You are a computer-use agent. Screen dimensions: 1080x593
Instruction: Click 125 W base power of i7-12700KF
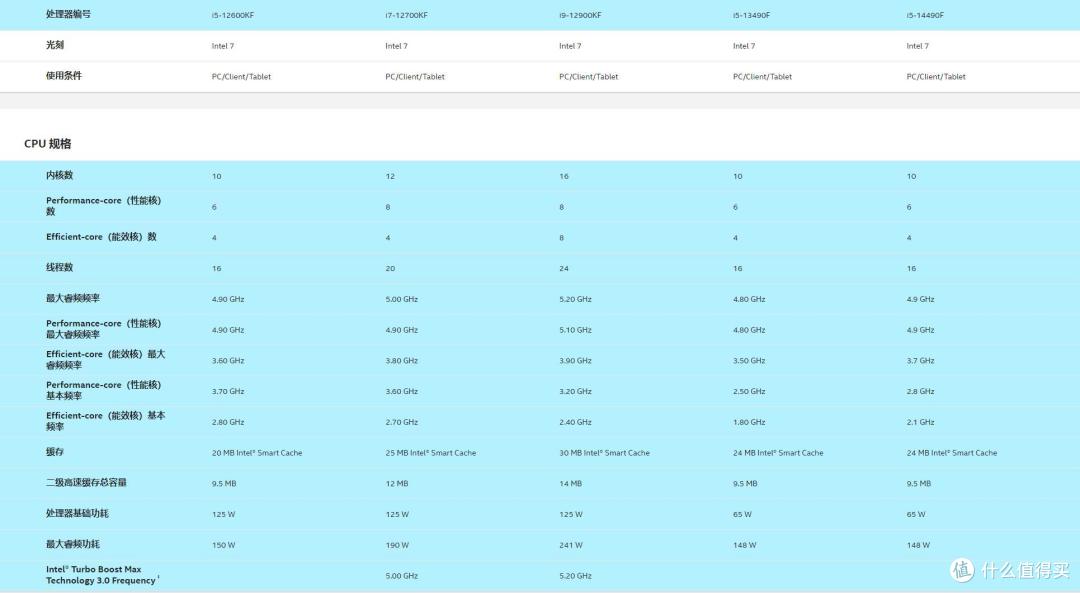coord(397,514)
